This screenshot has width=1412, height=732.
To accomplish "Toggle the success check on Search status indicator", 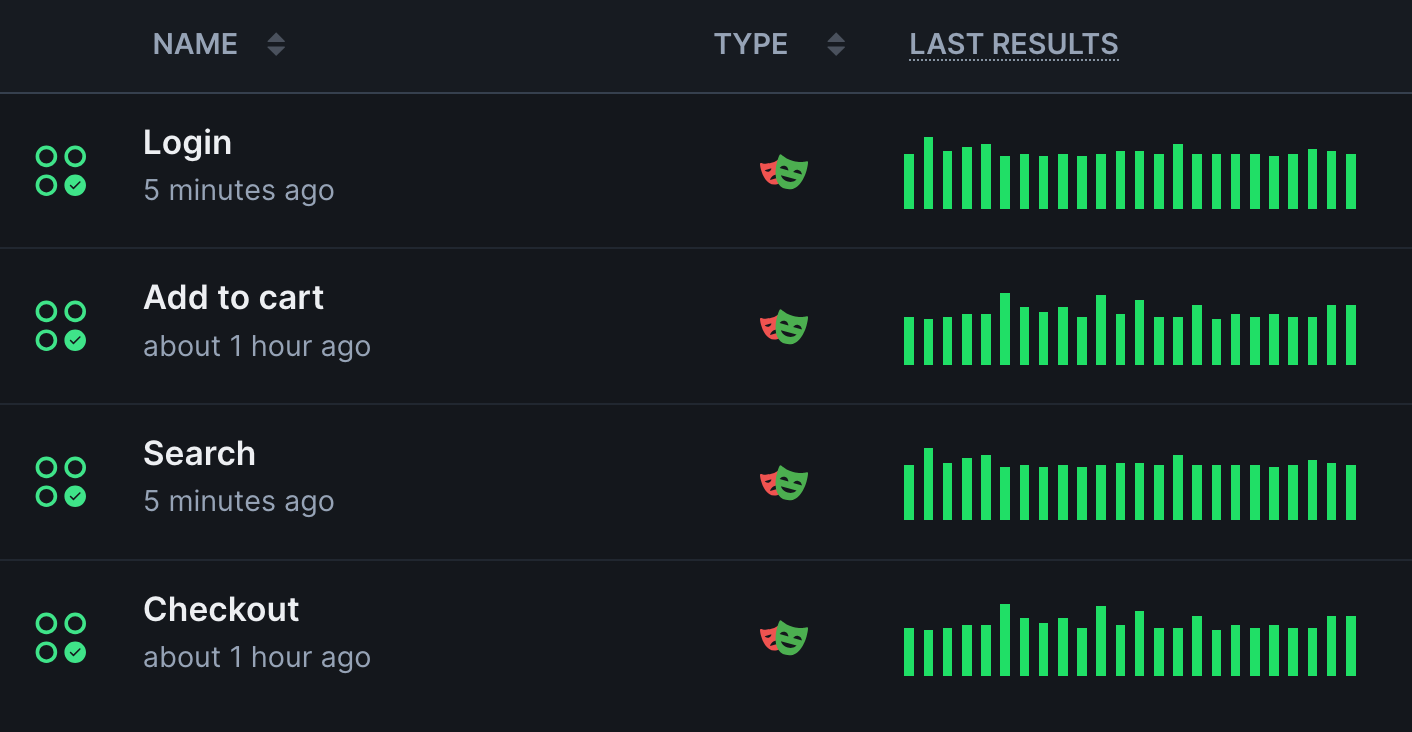I will point(75,498).
